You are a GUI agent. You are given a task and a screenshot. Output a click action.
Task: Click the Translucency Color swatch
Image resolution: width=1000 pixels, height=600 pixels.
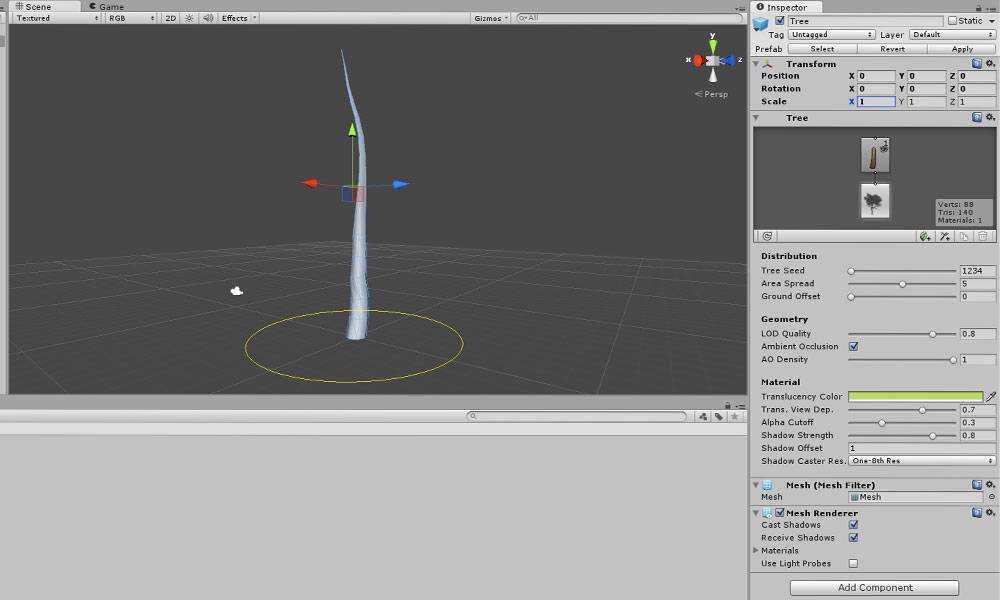coord(915,397)
